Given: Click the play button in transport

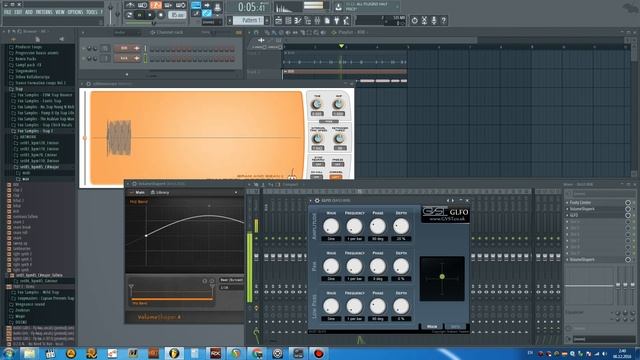Looking at the screenshot, I should (140, 15).
